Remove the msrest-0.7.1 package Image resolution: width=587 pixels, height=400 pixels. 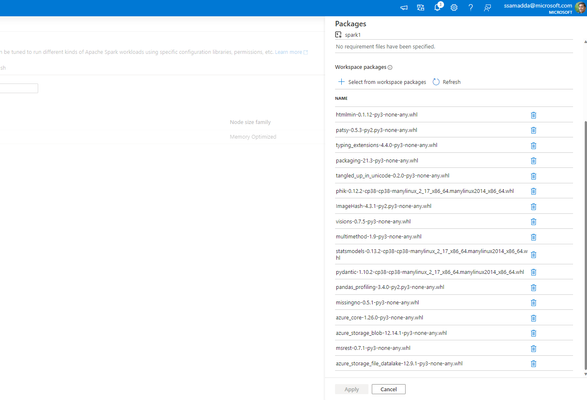pos(533,349)
